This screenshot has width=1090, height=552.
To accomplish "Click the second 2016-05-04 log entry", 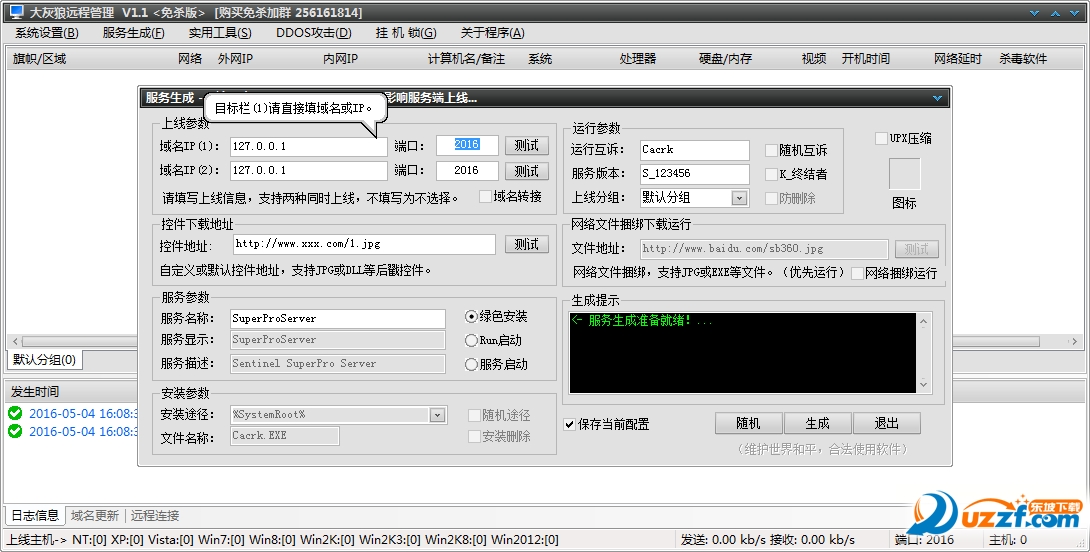I will point(83,432).
